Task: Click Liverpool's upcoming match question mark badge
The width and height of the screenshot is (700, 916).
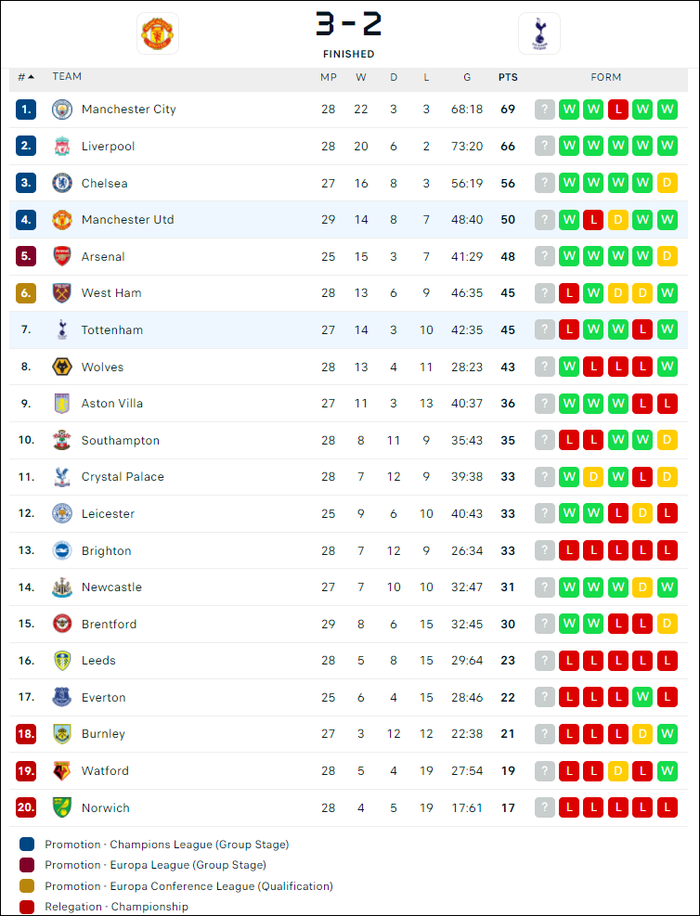Action: [545, 146]
